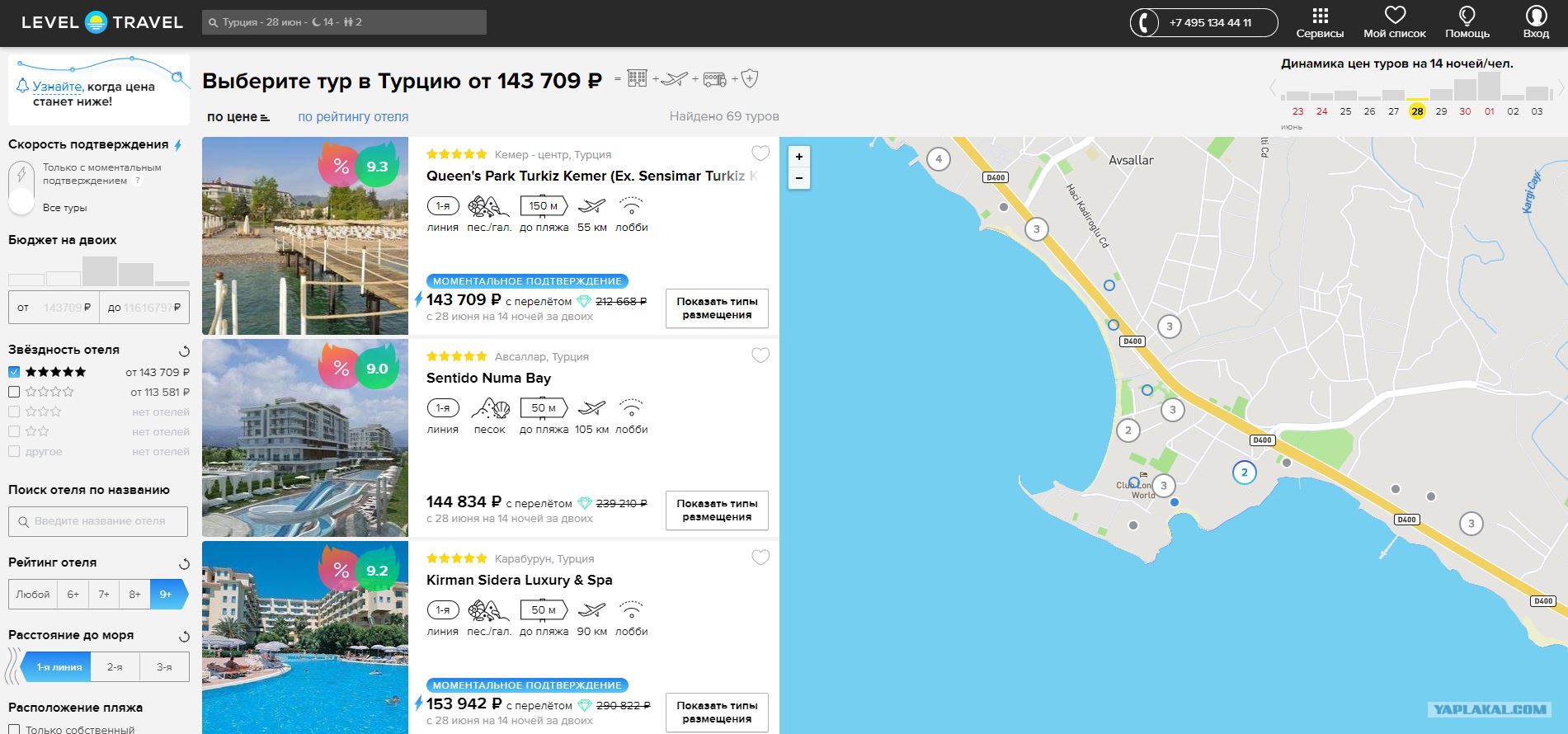The width and height of the screenshot is (1568, 734).
Task: Show room types for Queen's Park Turkiz Kemer
Action: click(717, 308)
